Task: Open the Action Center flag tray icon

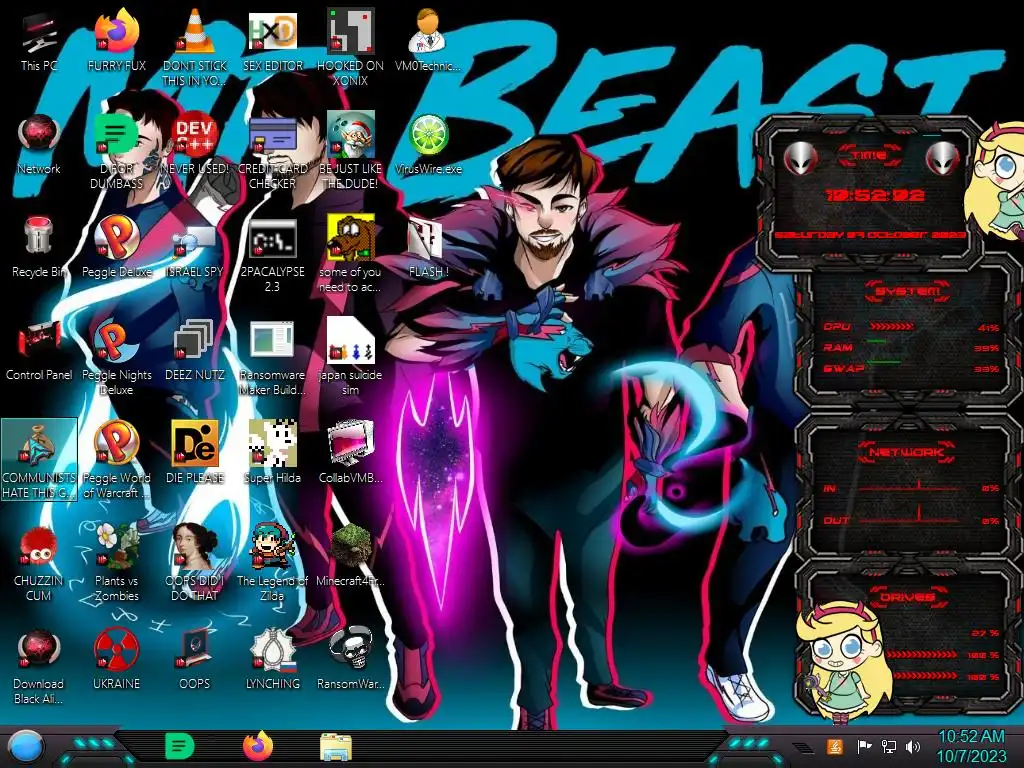Action: tap(863, 746)
